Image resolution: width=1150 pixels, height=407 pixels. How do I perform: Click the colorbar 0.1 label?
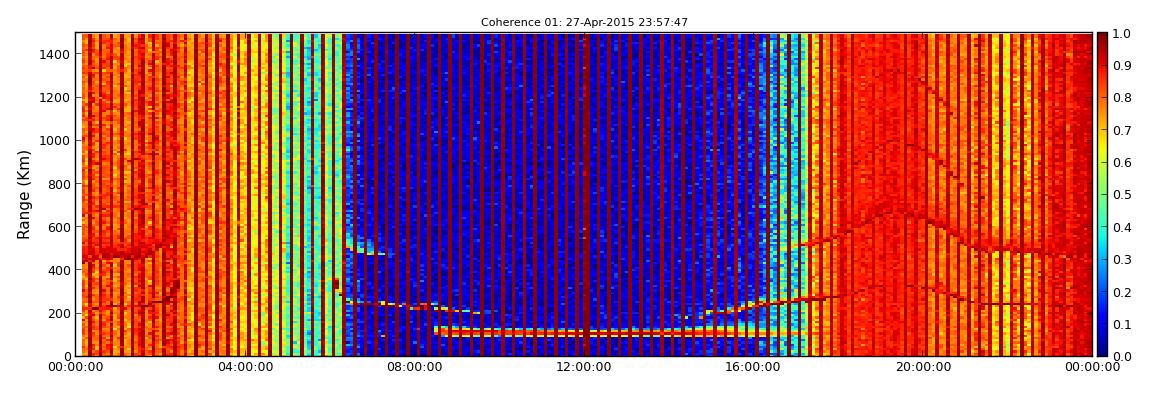tap(1121, 324)
